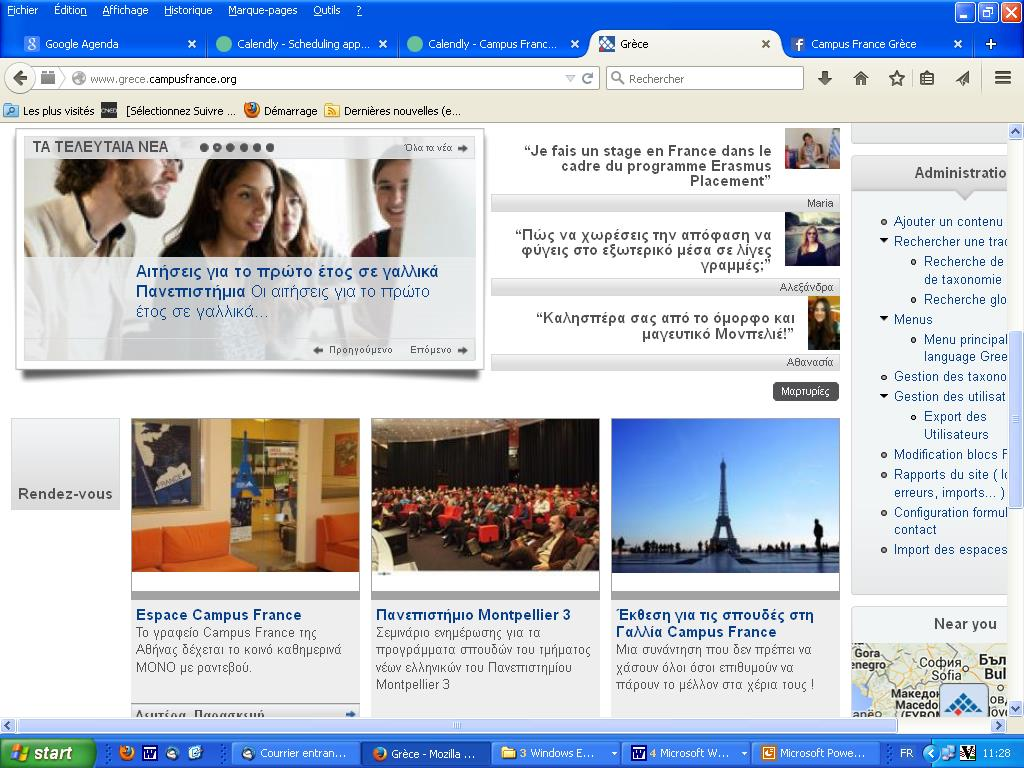The height and width of the screenshot is (768, 1024).
Task: Launch Firefox from the quick launch bar
Action: [127, 753]
